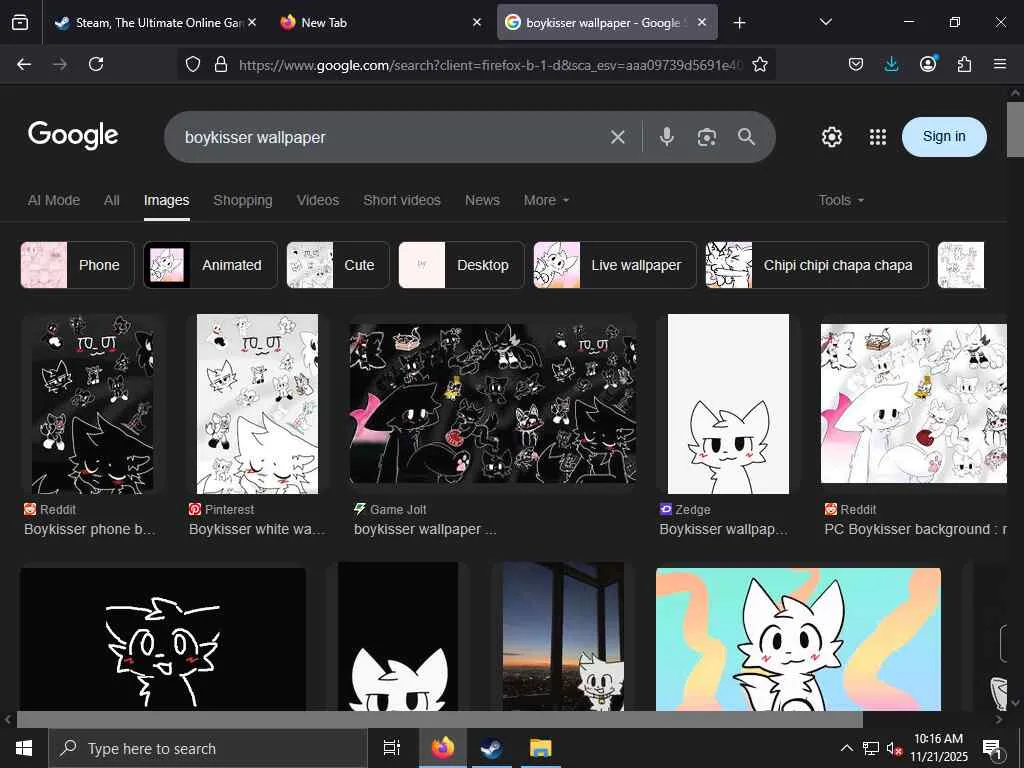Filter images by Desktop chip
This screenshot has width=1024, height=768.
pyautogui.click(x=461, y=265)
